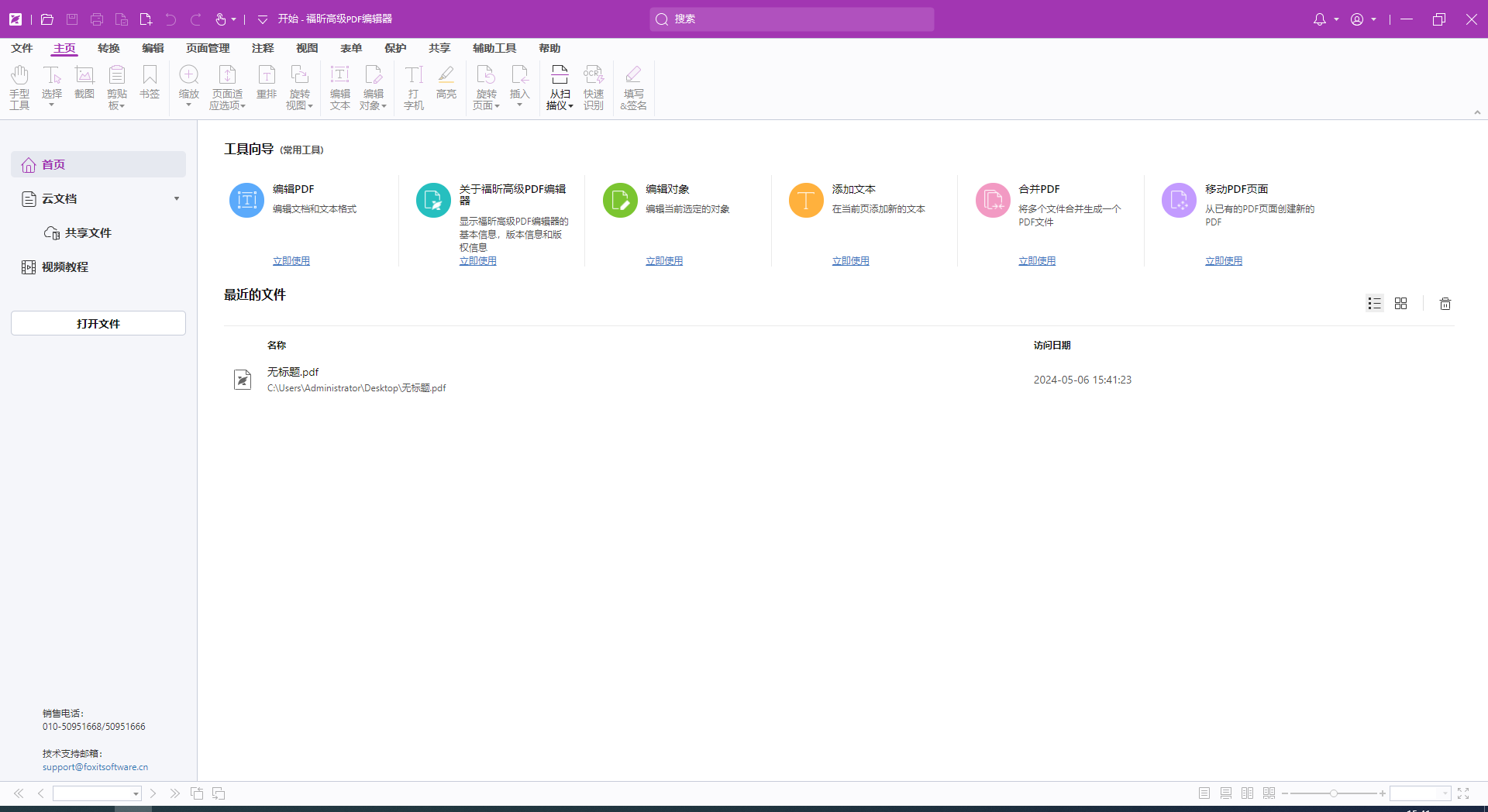Select the Highlight tool (高亮)

click(446, 83)
